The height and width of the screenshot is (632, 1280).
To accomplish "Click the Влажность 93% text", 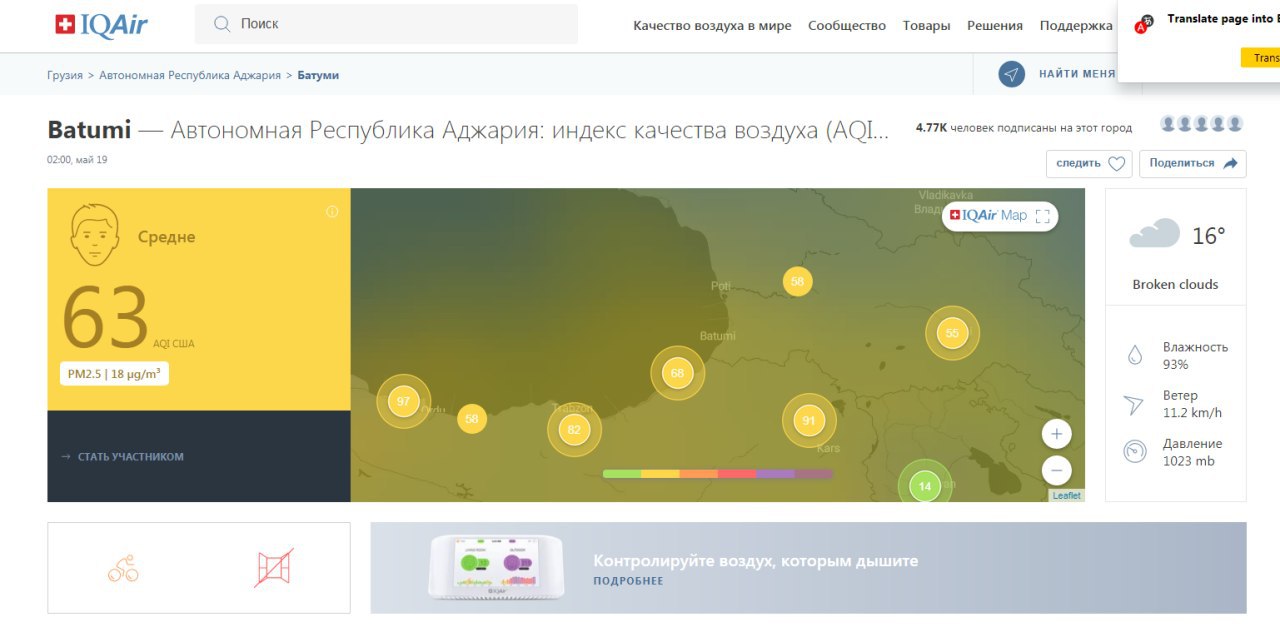I will tap(1195, 355).
